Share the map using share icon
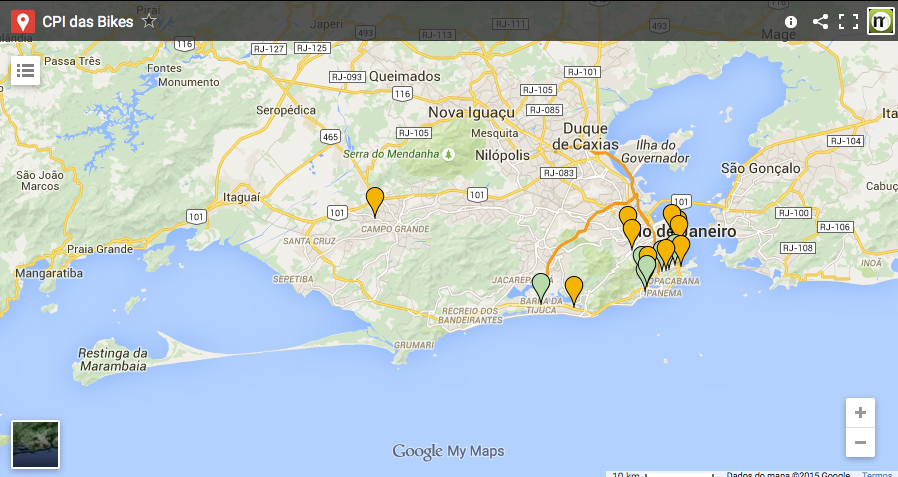Image resolution: width=898 pixels, height=477 pixels. [x=820, y=22]
